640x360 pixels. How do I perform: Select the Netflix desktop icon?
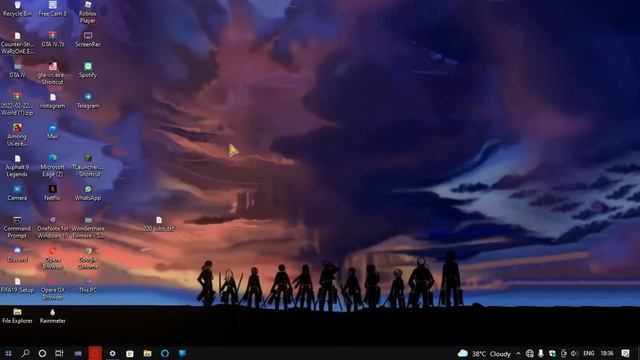pyautogui.click(x=53, y=193)
